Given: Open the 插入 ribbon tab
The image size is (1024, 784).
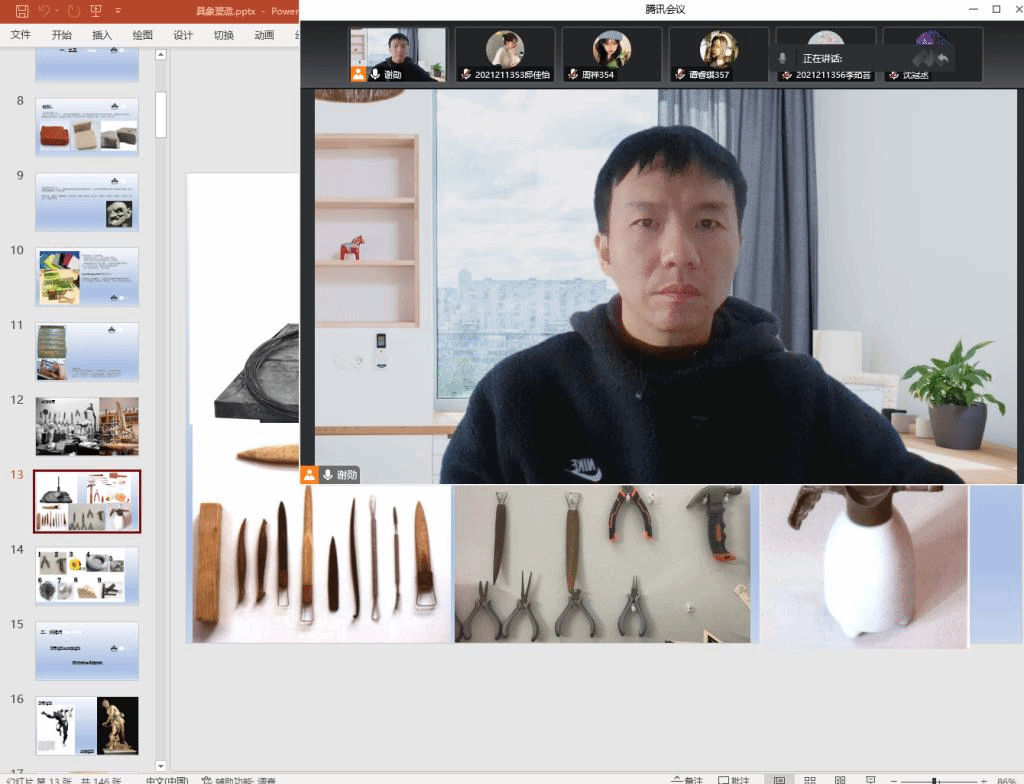Looking at the screenshot, I should 102,35.
